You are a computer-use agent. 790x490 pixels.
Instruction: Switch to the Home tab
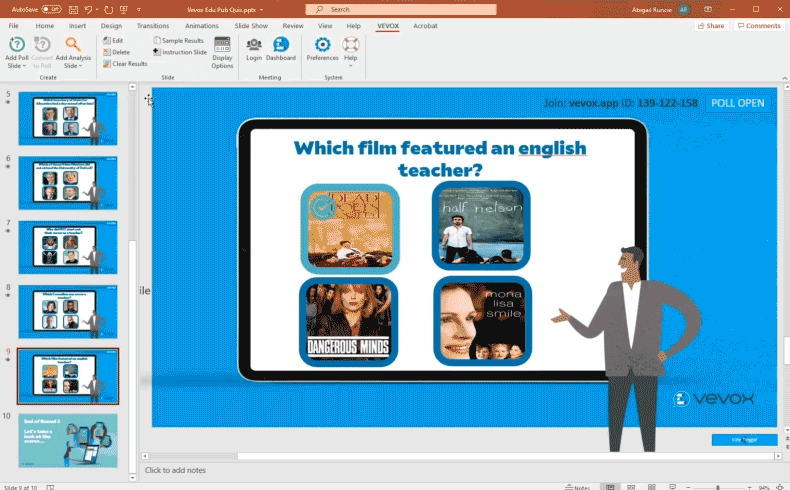pyautogui.click(x=44, y=26)
